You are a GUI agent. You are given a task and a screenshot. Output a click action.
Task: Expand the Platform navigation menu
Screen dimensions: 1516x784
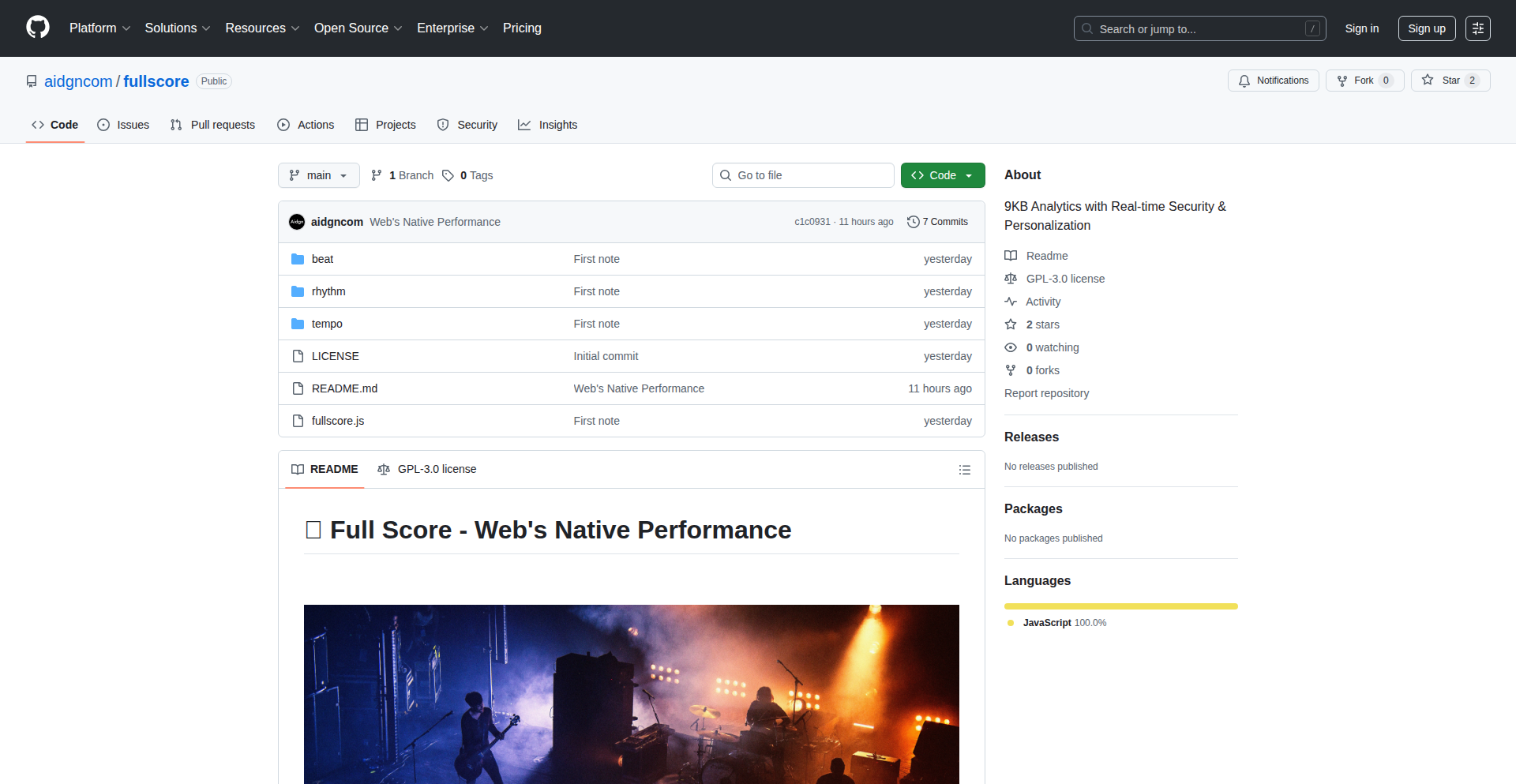[99, 28]
